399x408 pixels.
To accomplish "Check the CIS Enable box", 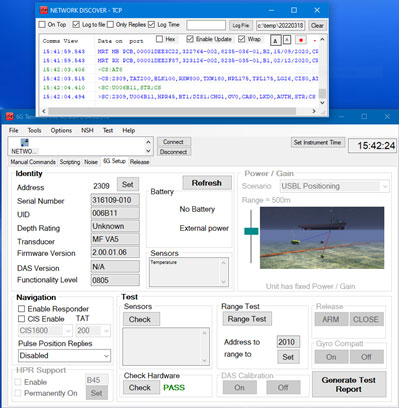I will [x=21, y=319].
